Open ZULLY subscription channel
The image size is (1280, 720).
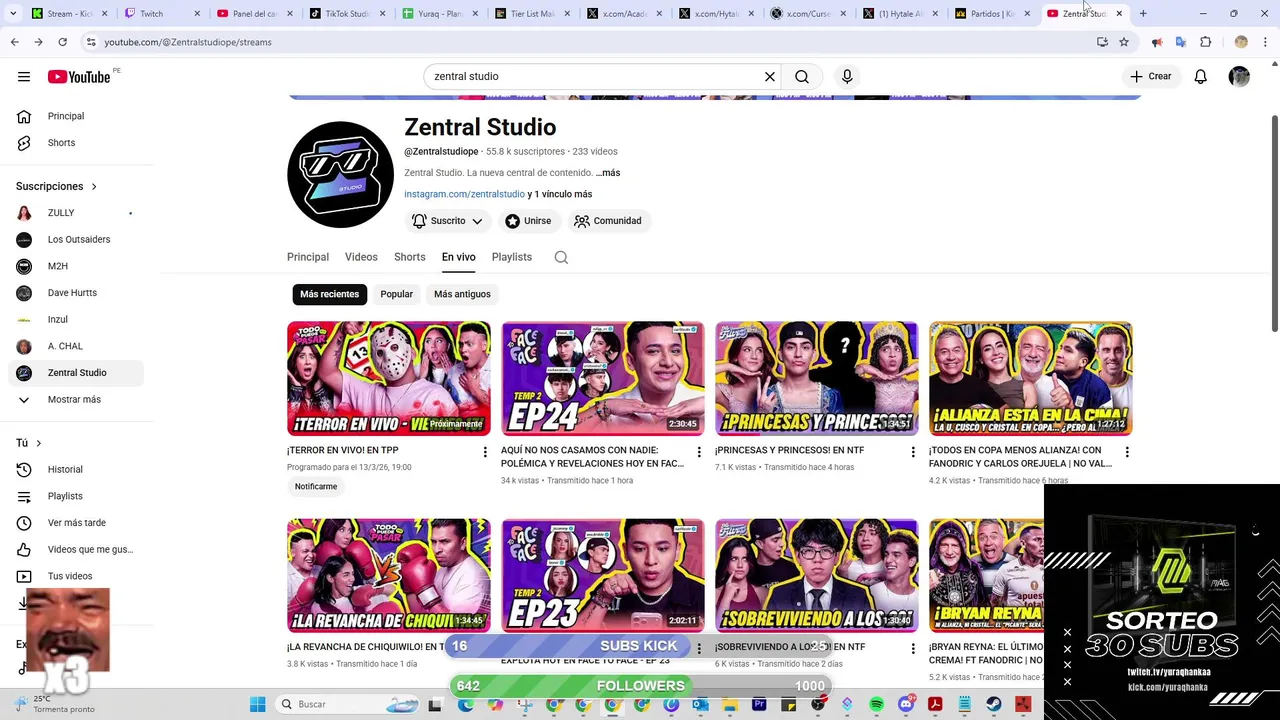point(76,213)
